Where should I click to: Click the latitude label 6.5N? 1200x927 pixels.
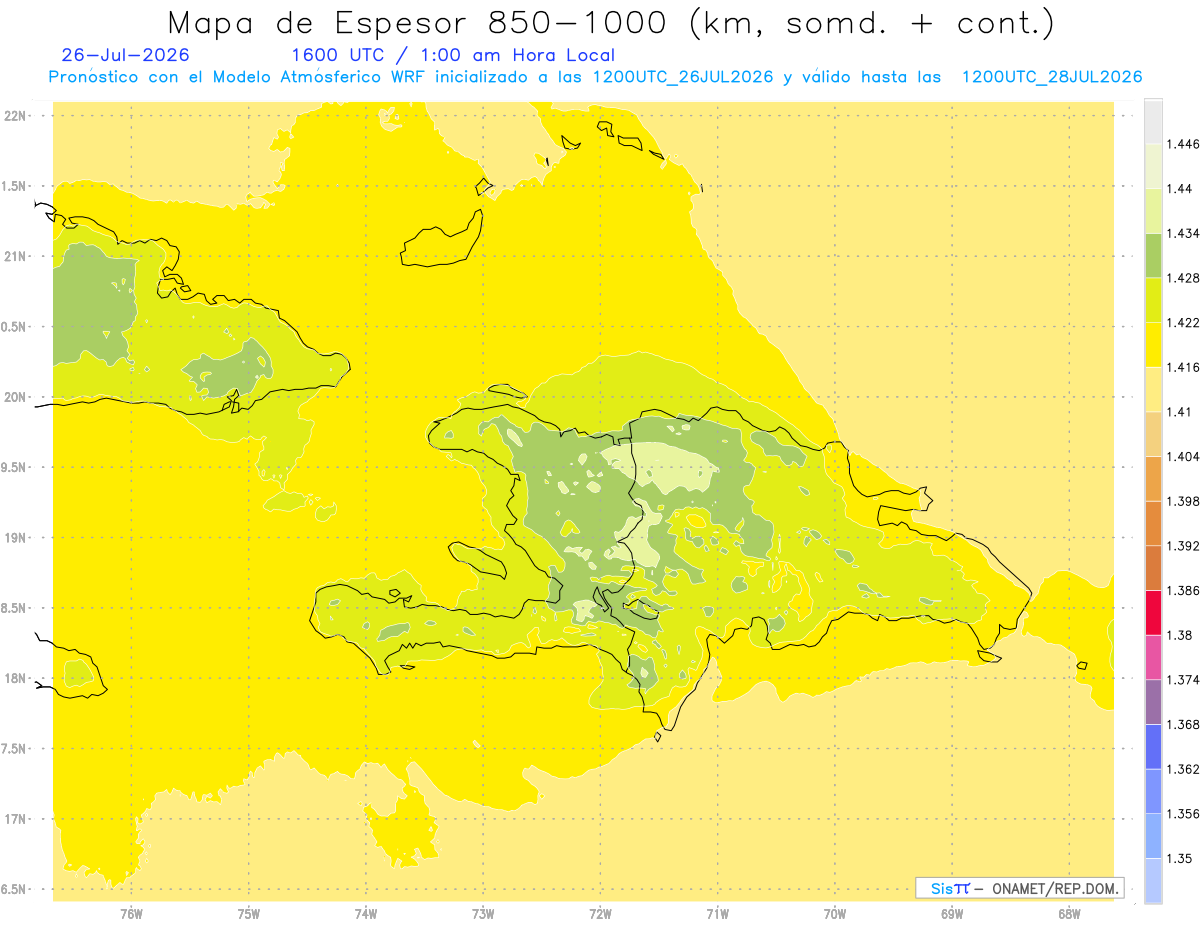coord(14,889)
